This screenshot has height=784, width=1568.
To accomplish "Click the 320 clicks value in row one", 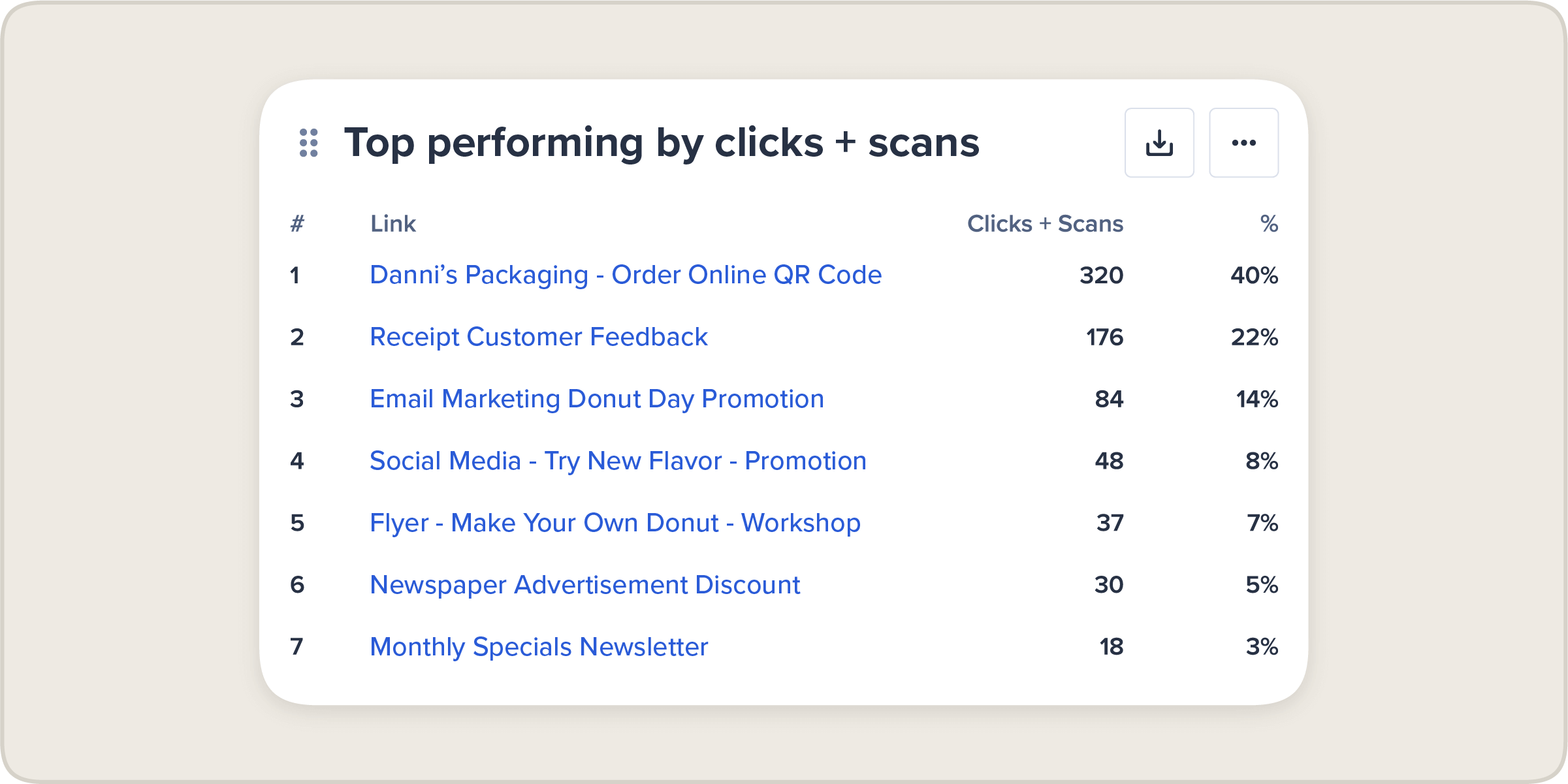I will (x=1101, y=275).
